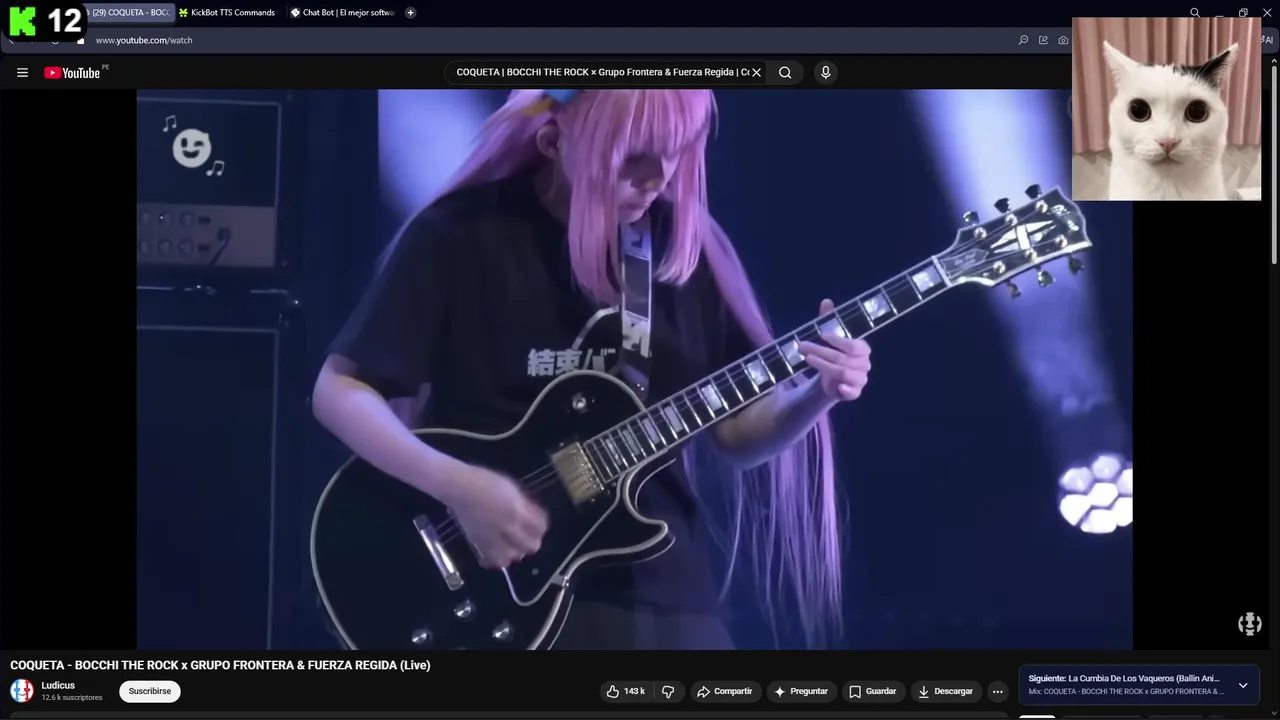Open the three-dot more actions menu

(x=997, y=691)
